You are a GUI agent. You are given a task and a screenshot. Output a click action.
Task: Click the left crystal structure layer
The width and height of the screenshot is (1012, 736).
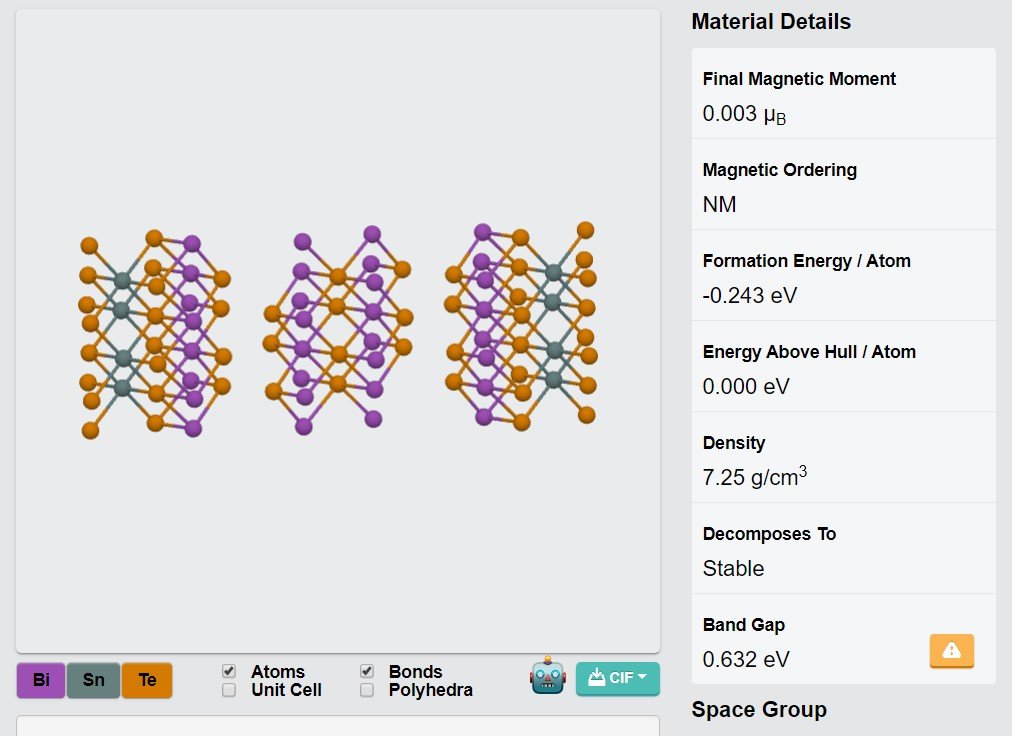click(155, 334)
